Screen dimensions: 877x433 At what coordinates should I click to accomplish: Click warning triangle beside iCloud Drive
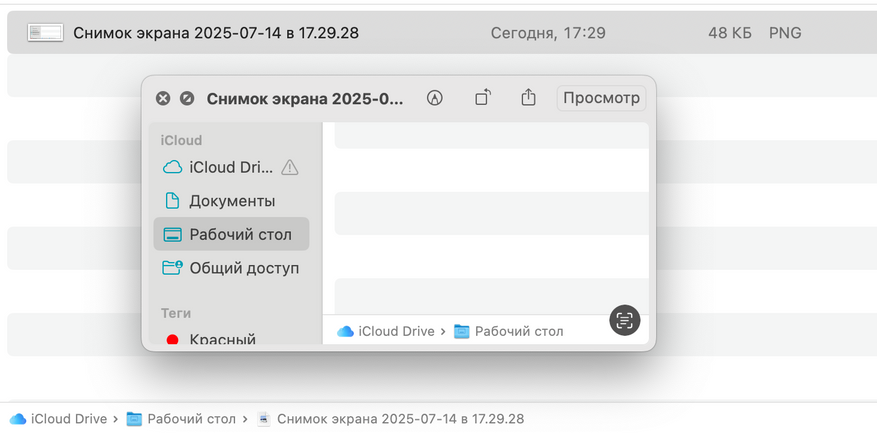click(x=290, y=167)
